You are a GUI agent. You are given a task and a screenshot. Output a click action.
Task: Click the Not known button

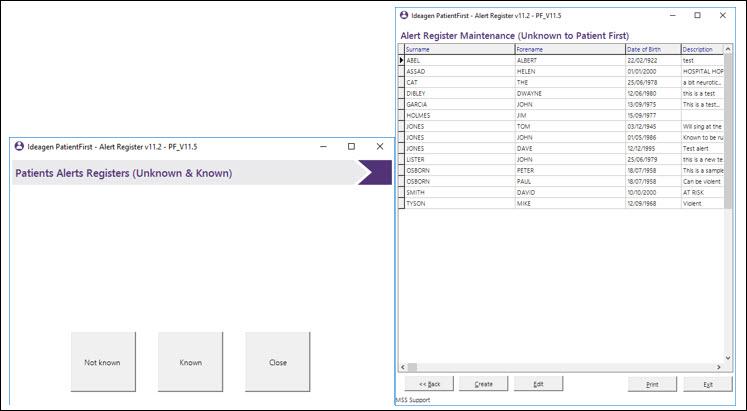[103, 362]
